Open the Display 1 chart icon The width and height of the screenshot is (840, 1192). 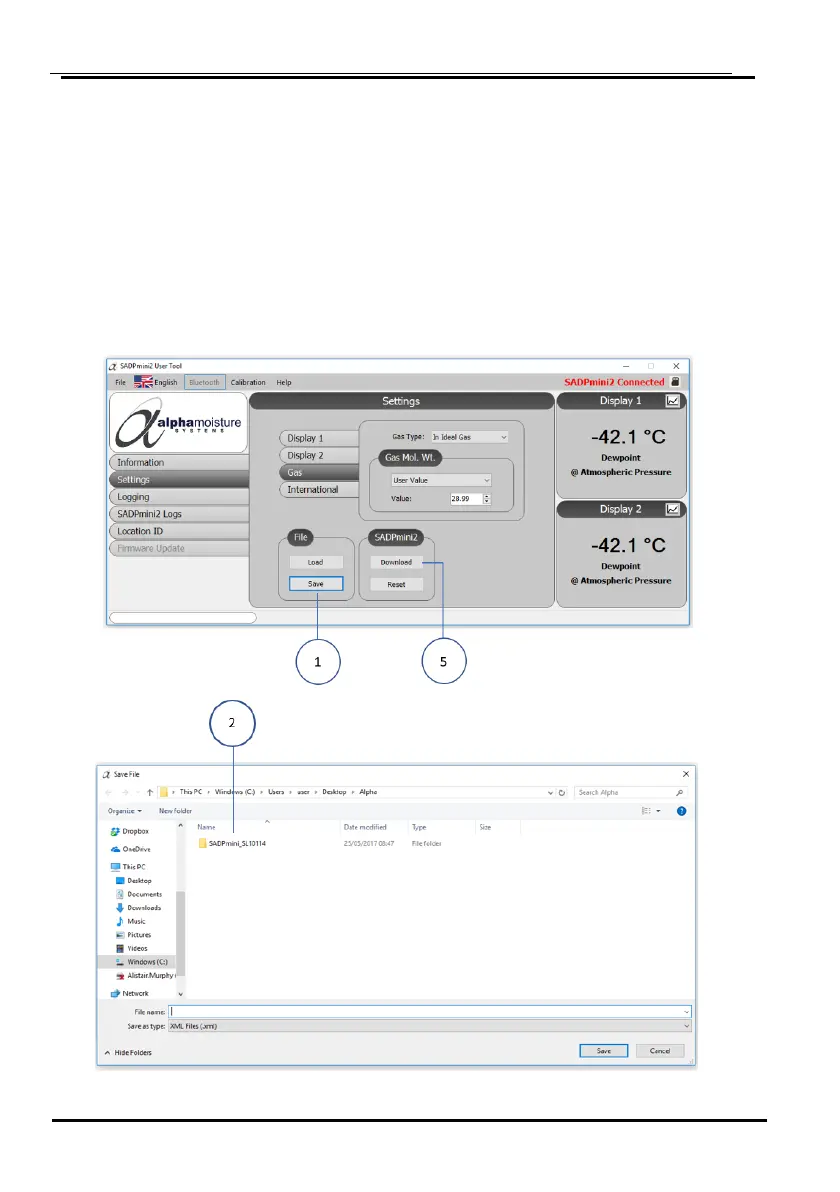(673, 401)
